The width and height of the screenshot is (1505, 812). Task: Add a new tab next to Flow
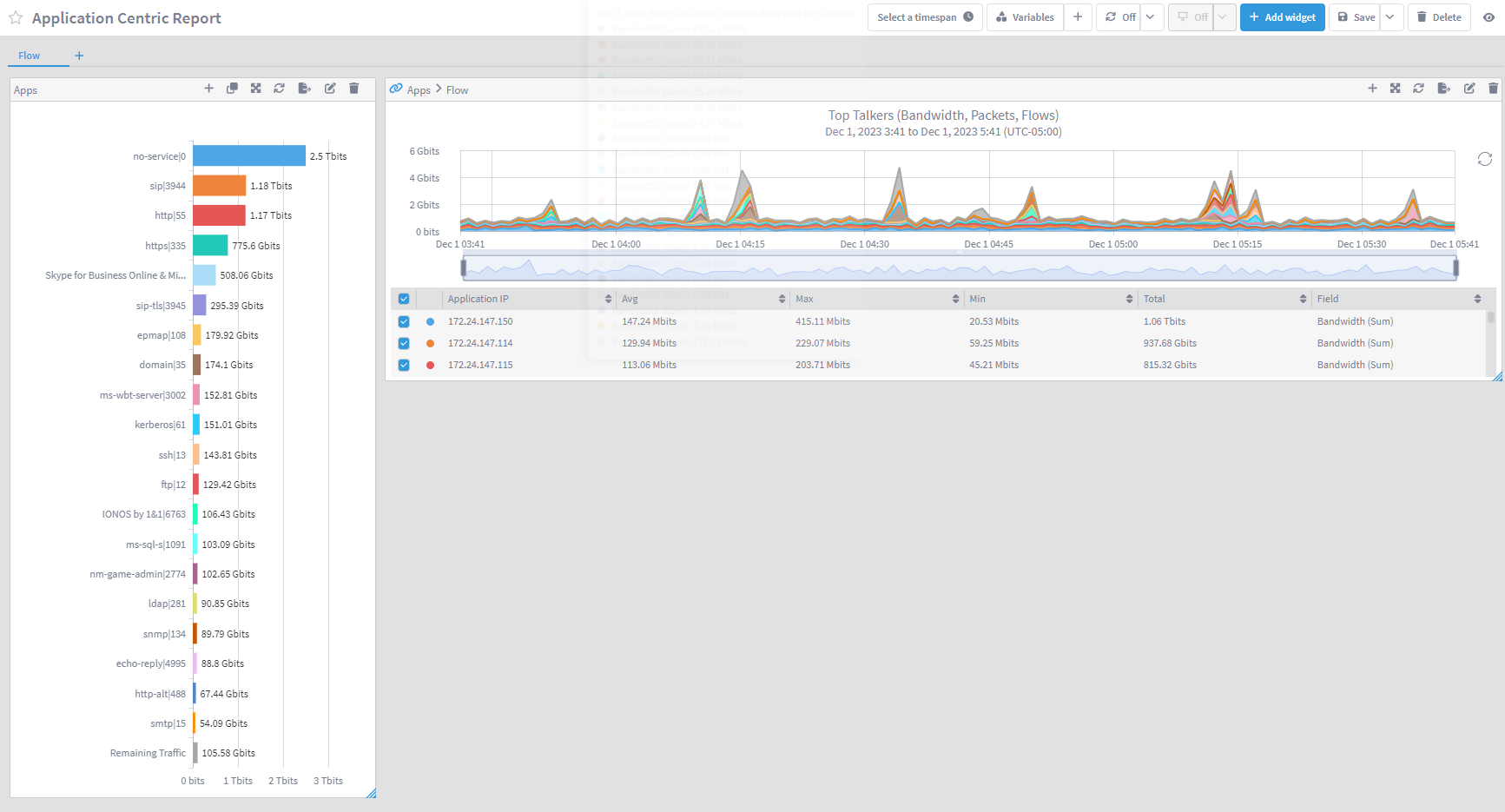pyautogui.click(x=79, y=56)
